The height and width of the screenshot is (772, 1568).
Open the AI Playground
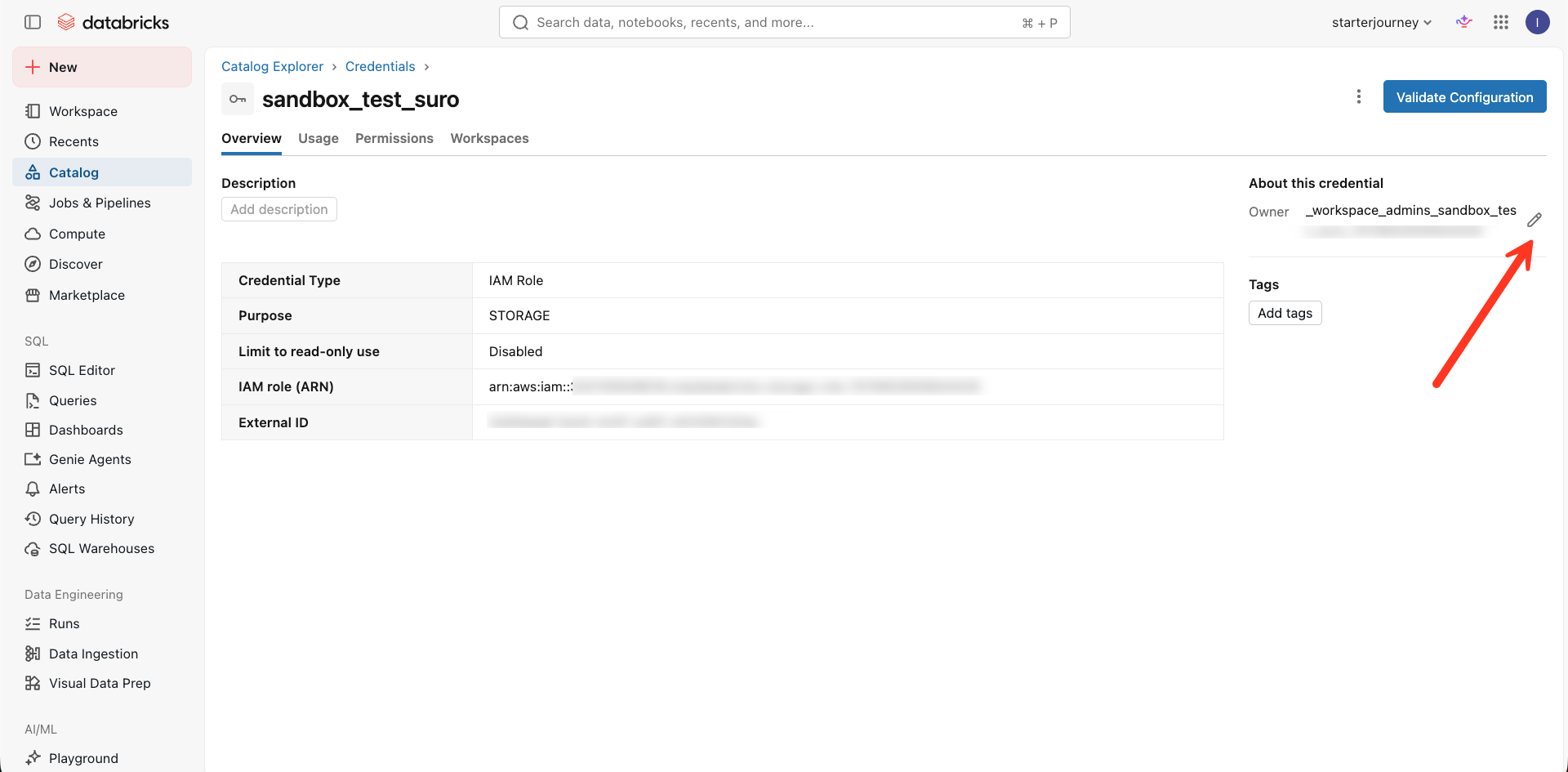tap(102, 758)
